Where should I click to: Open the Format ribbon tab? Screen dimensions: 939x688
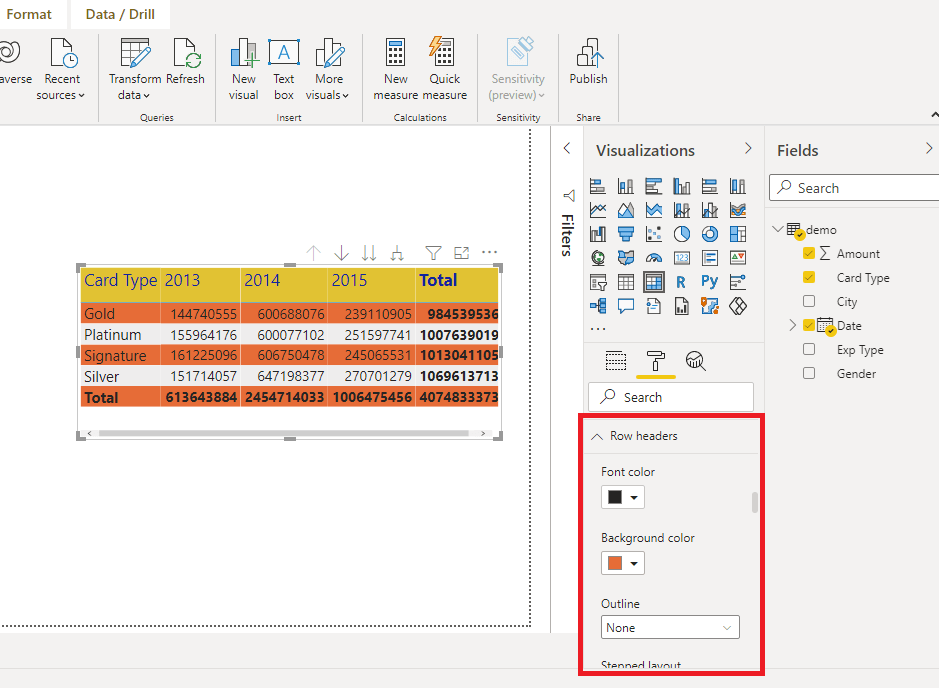[29, 14]
